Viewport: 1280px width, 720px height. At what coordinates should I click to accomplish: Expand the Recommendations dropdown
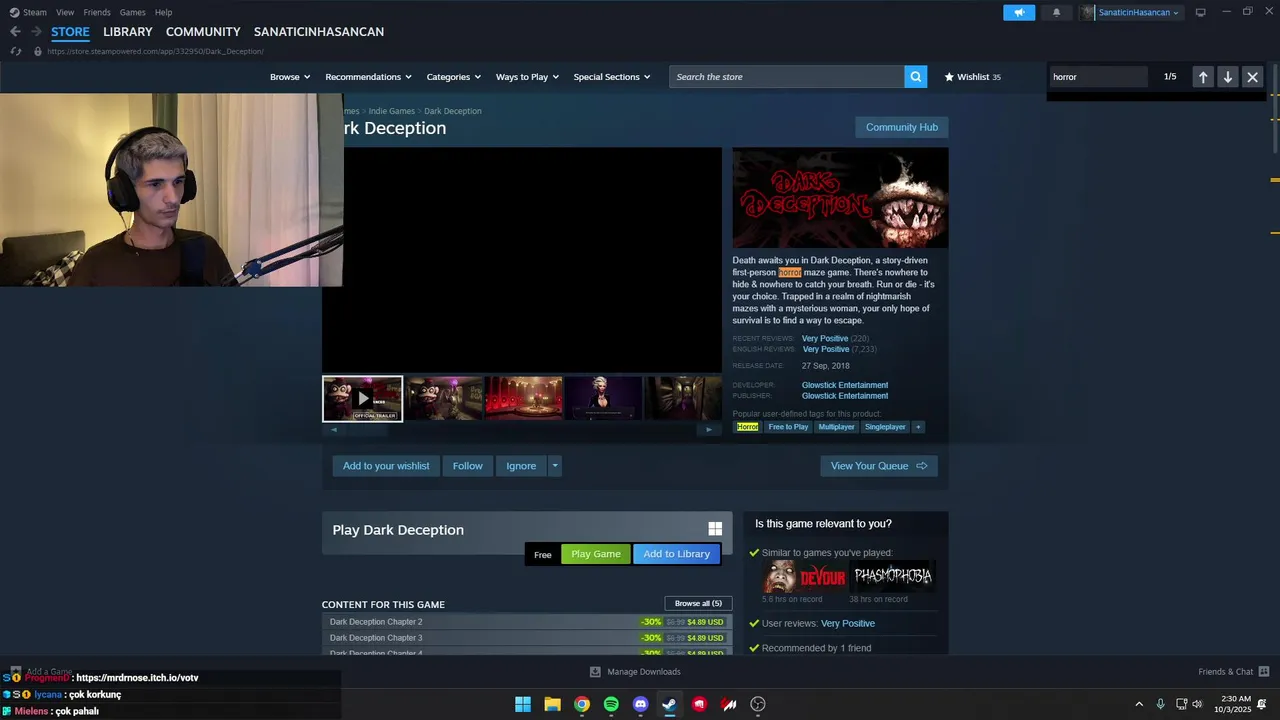(x=367, y=77)
